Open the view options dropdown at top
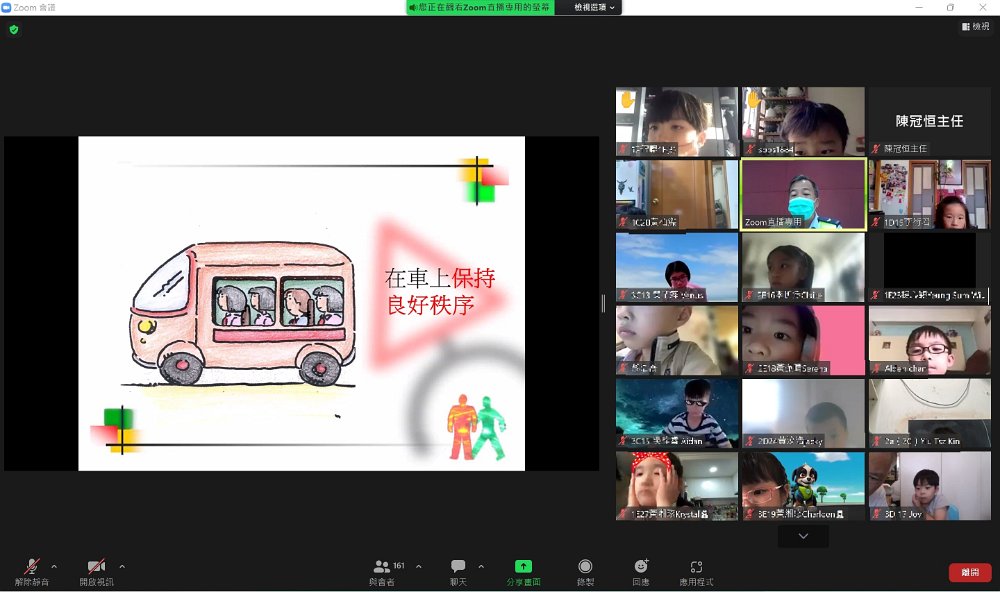 point(597,7)
